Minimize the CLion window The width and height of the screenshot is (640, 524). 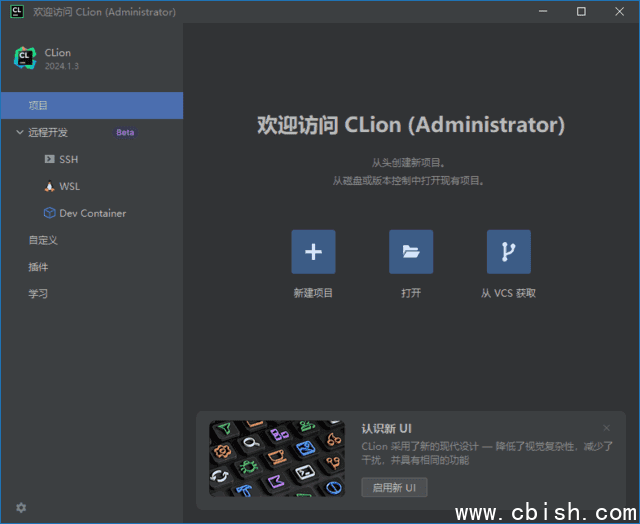(543, 11)
